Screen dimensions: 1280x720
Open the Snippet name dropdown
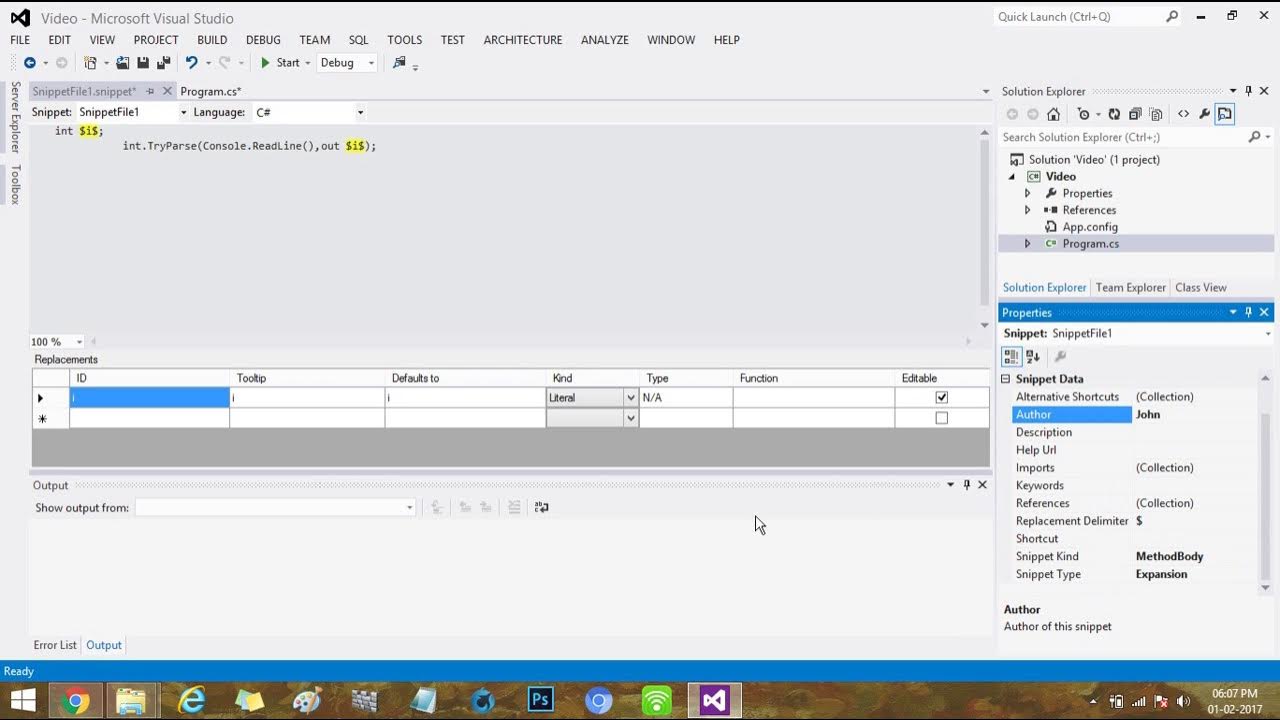point(183,113)
